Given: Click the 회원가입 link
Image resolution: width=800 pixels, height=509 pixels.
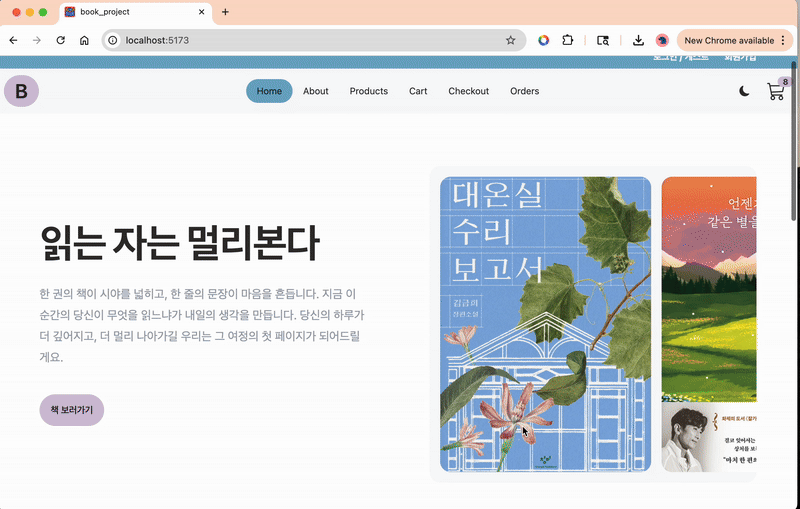Looking at the screenshot, I should [x=740, y=58].
